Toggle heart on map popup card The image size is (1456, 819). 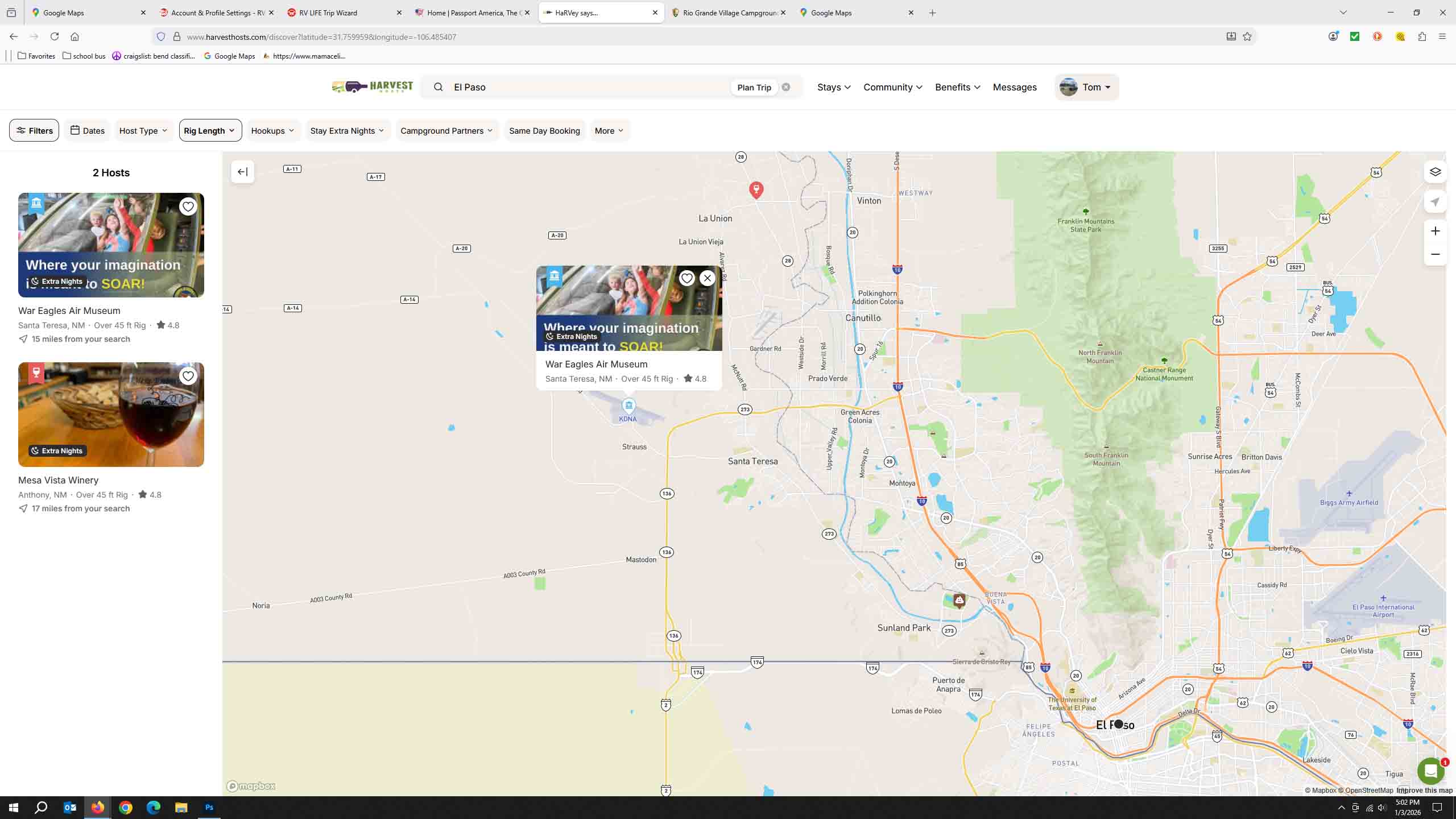coord(686,278)
